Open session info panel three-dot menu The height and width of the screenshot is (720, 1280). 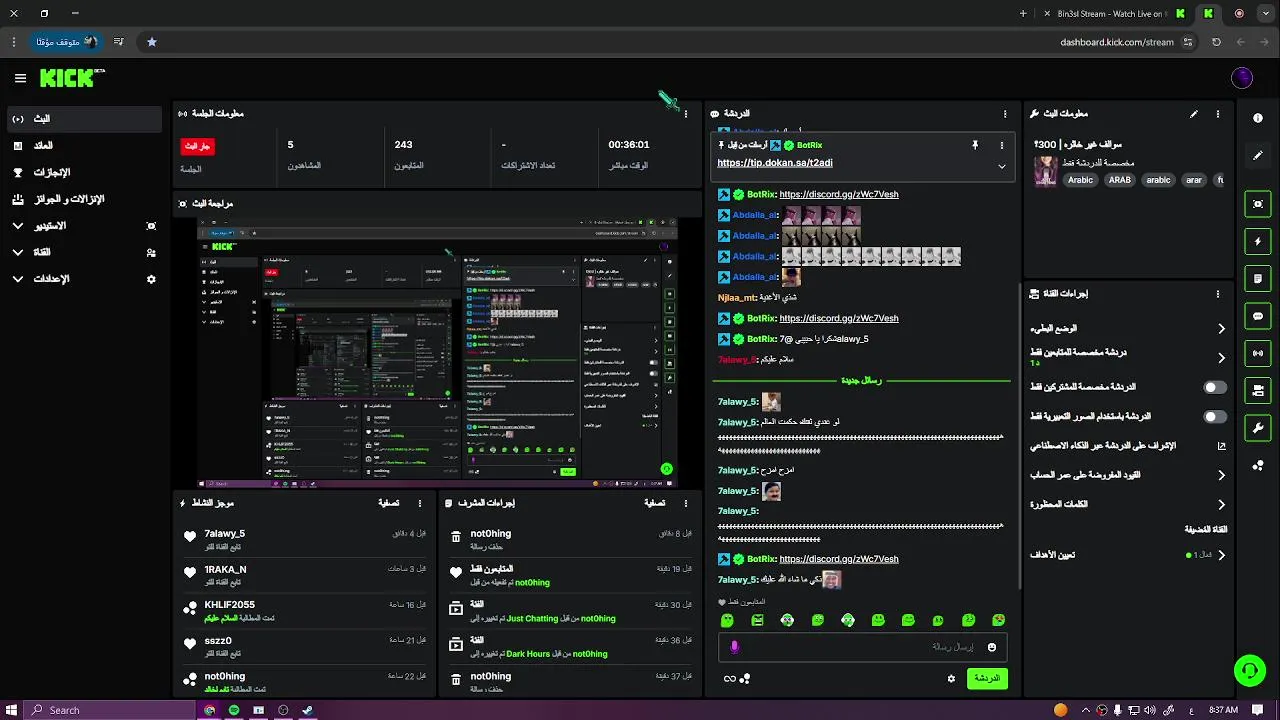click(x=686, y=114)
